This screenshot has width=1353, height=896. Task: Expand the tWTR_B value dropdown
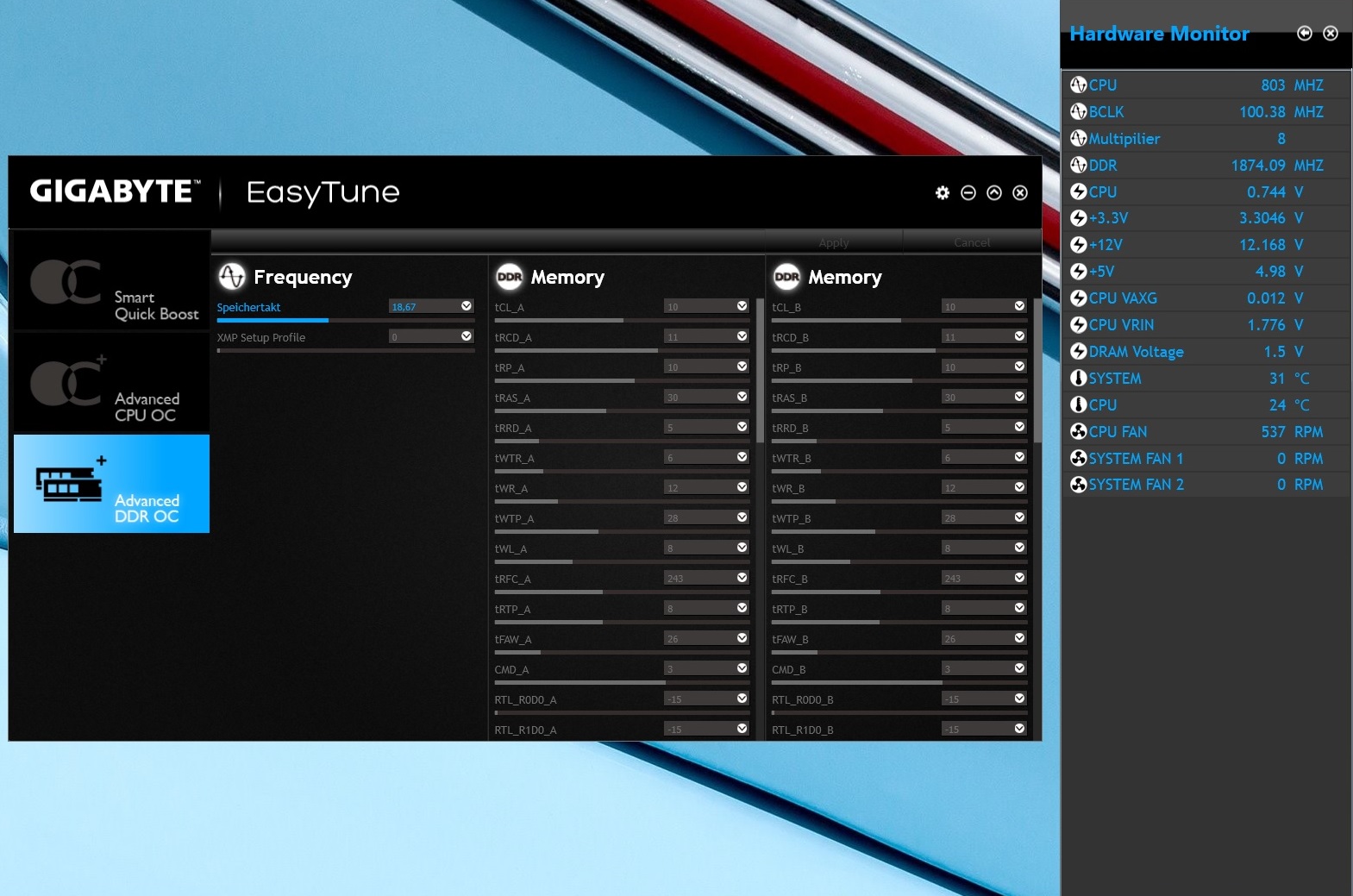[1020, 457]
